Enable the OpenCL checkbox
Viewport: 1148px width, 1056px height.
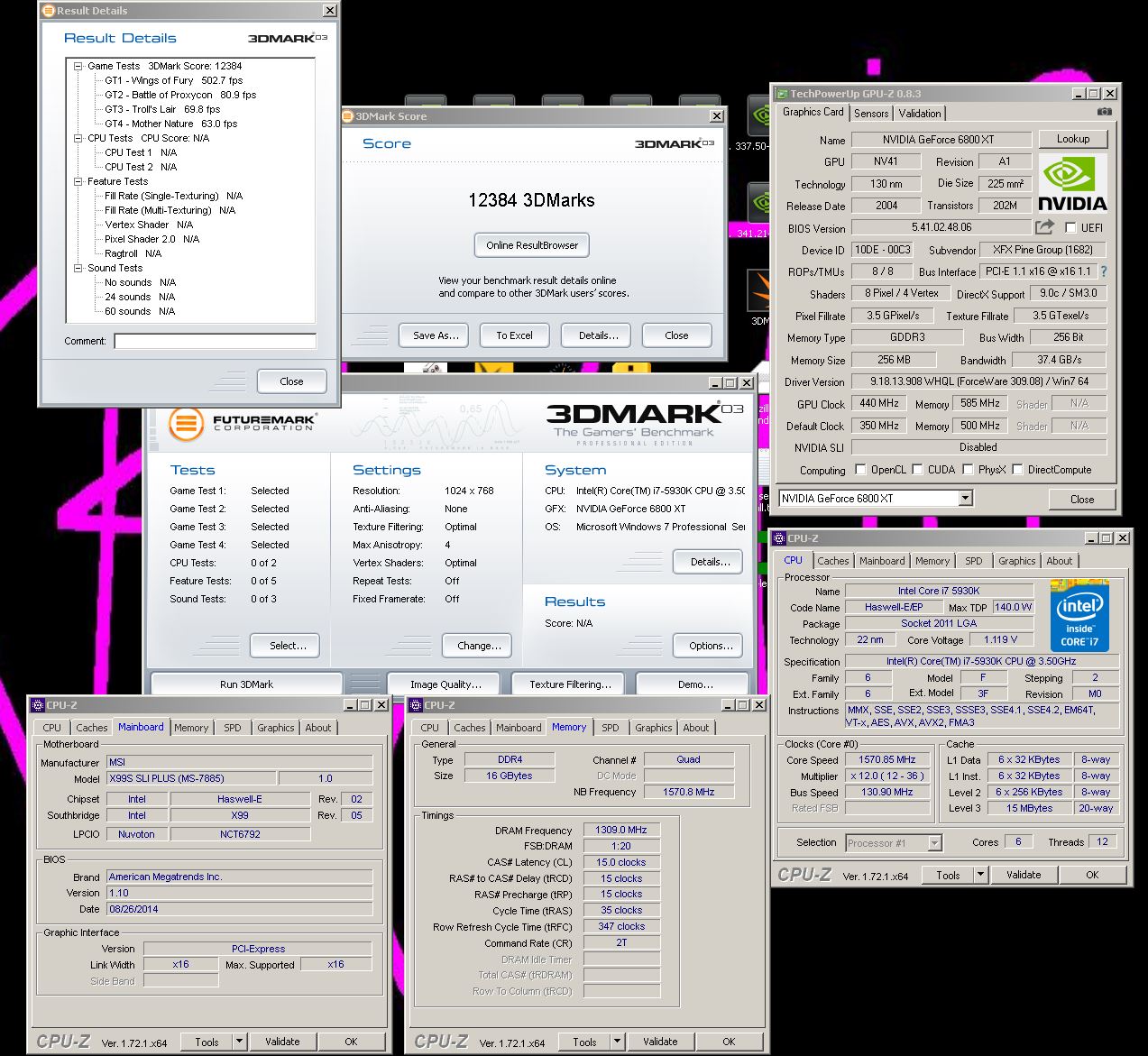coord(860,470)
